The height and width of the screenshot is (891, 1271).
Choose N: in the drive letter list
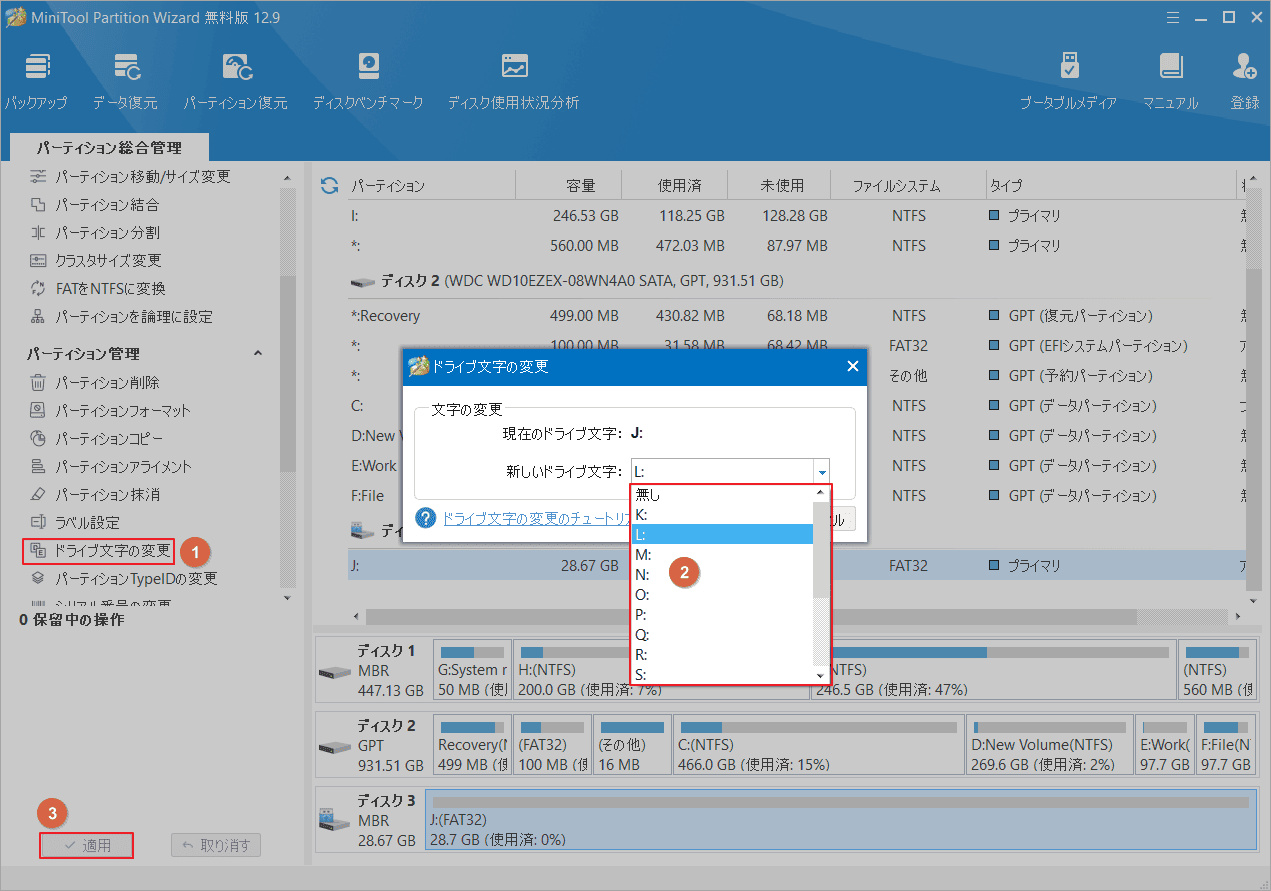722,575
